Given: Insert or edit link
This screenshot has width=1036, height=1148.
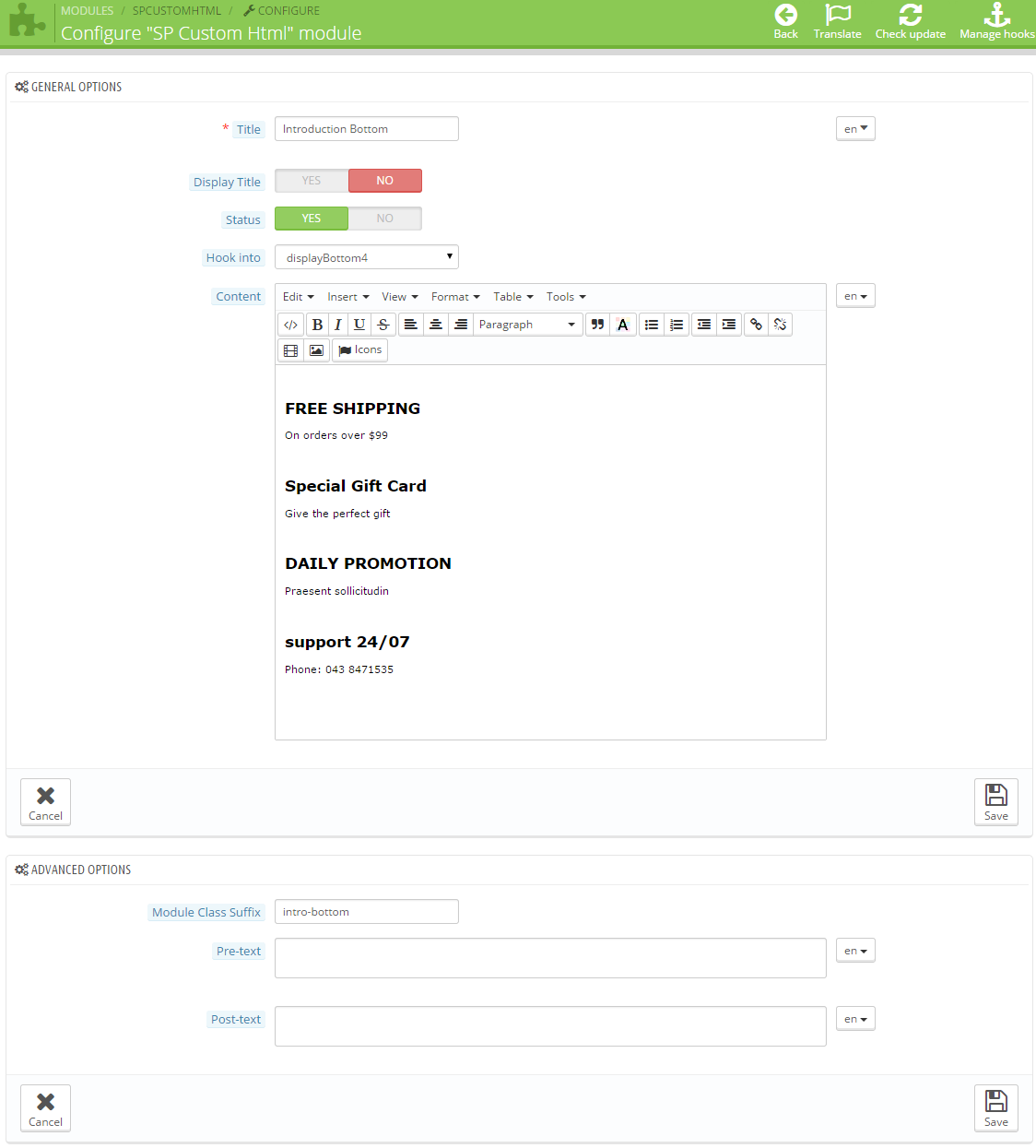Looking at the screenshot, I should (x=756, y=325).
